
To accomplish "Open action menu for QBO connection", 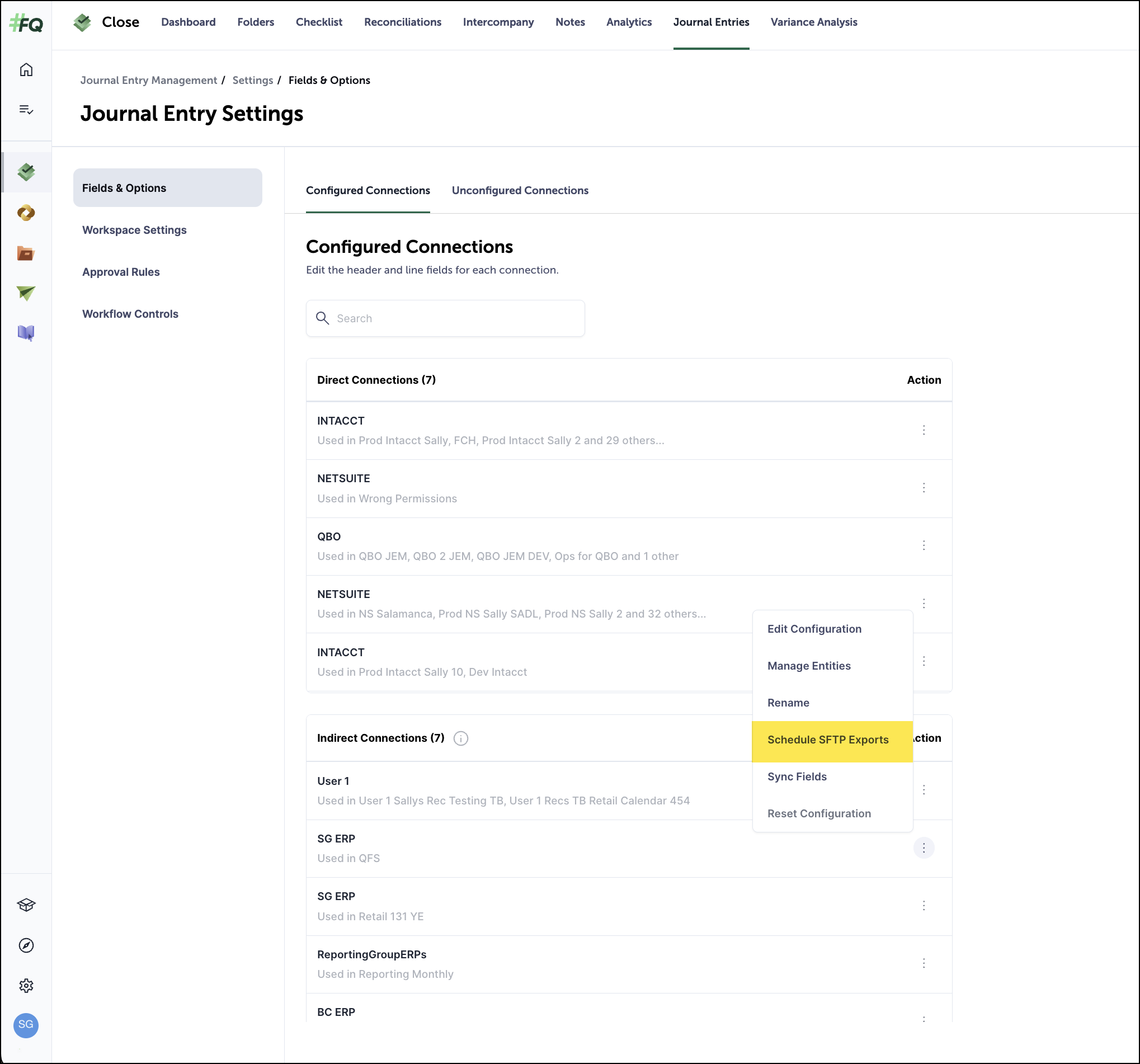I will click(923, 545).
